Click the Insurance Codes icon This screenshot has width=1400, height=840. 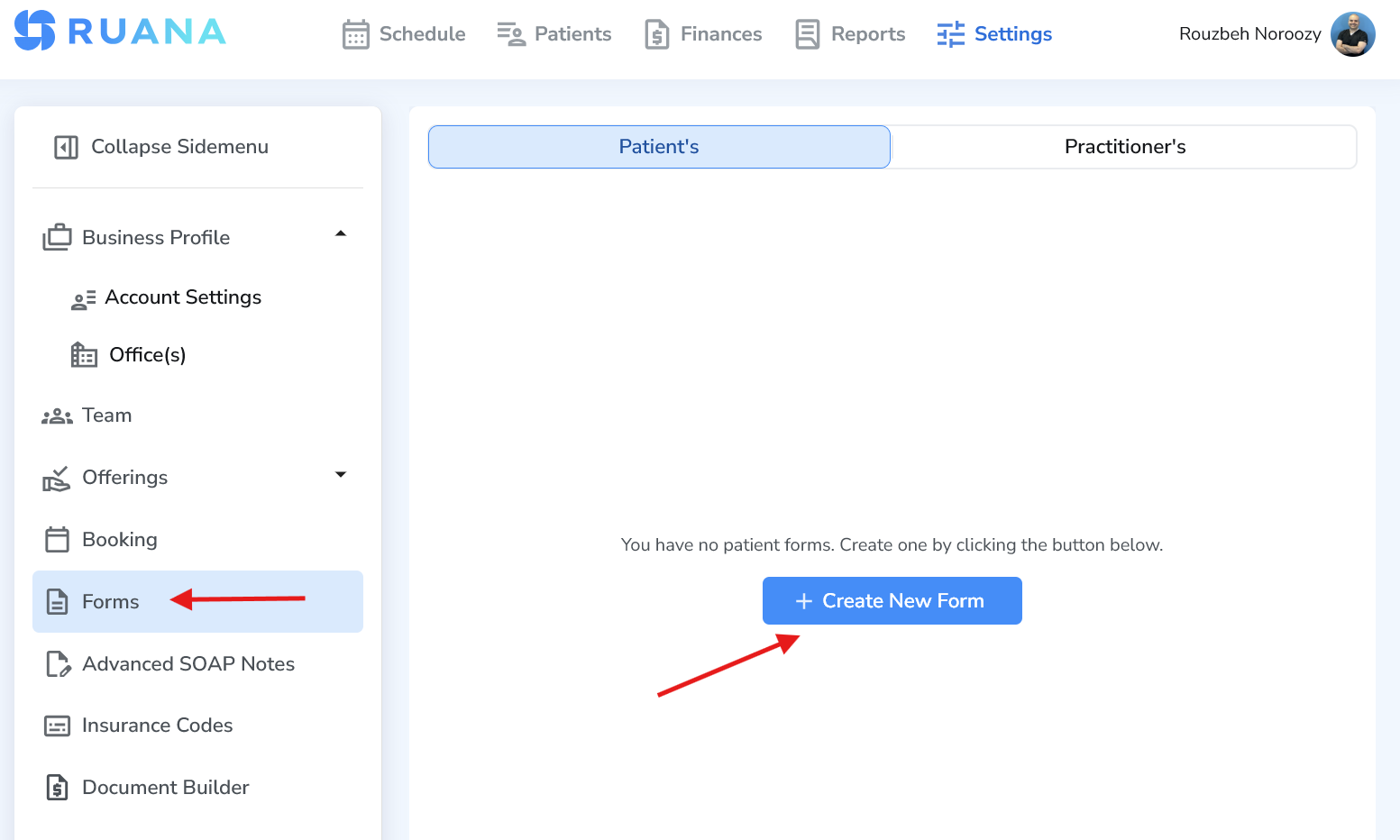[x=58, y=726]
